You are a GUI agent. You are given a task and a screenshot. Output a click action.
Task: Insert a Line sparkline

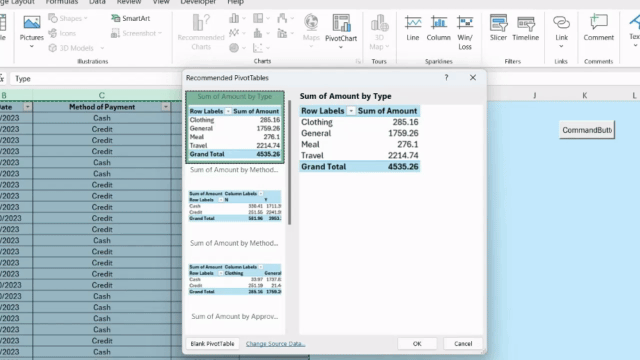point(413,28)
